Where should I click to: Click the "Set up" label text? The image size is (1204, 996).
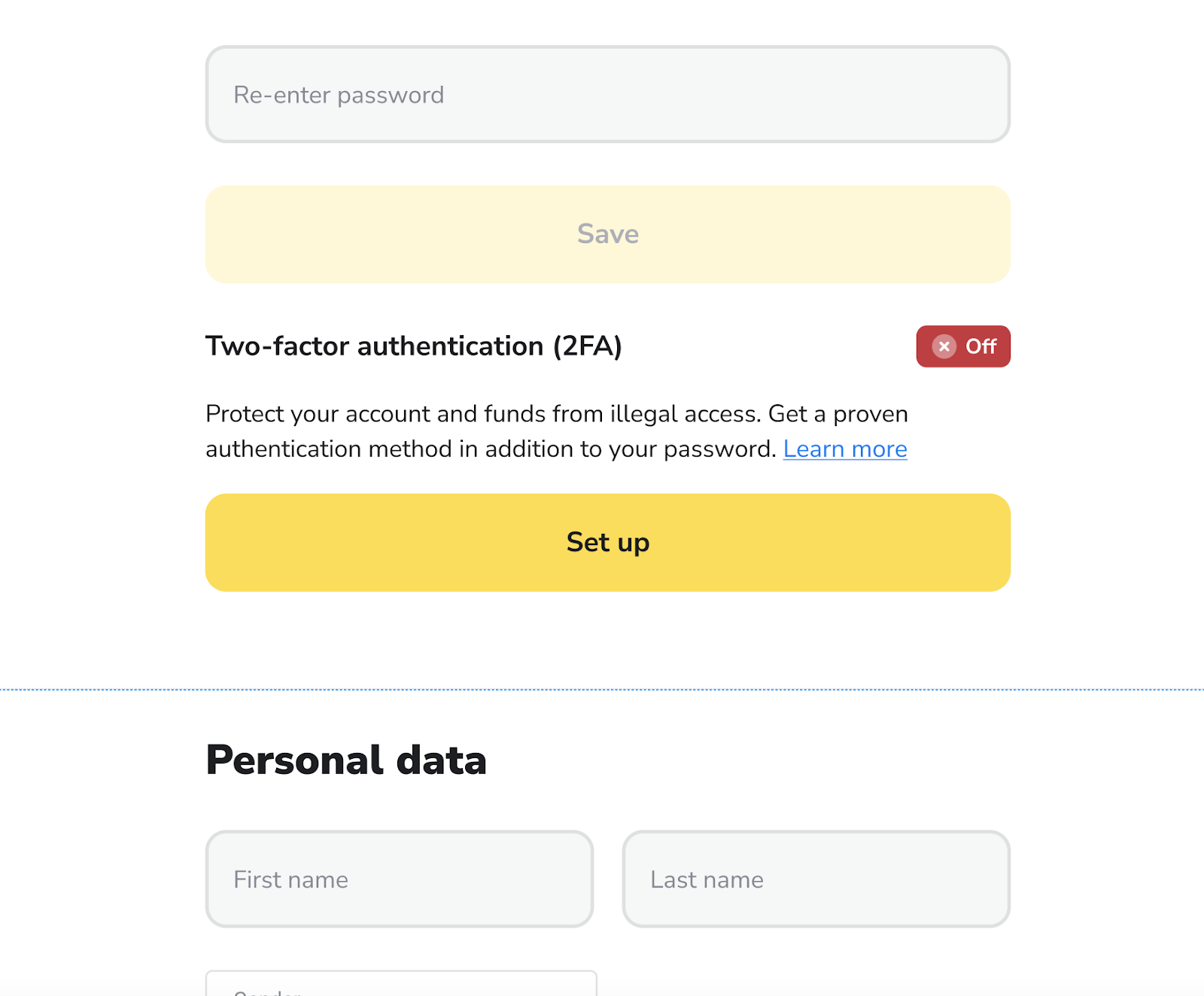(607, 543)
